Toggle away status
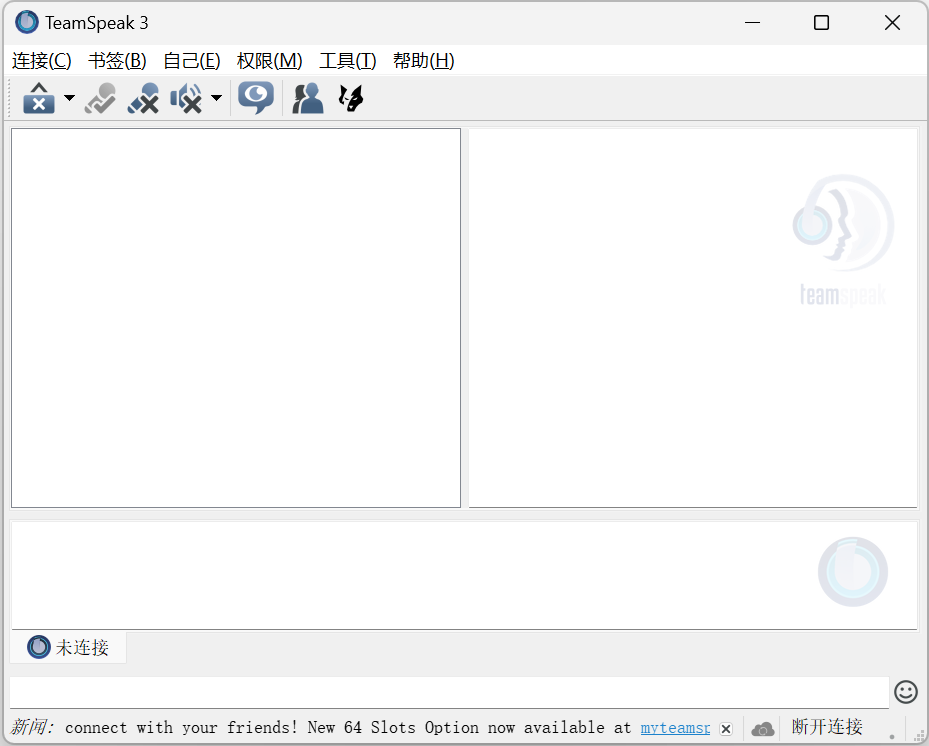 [100, 98]
